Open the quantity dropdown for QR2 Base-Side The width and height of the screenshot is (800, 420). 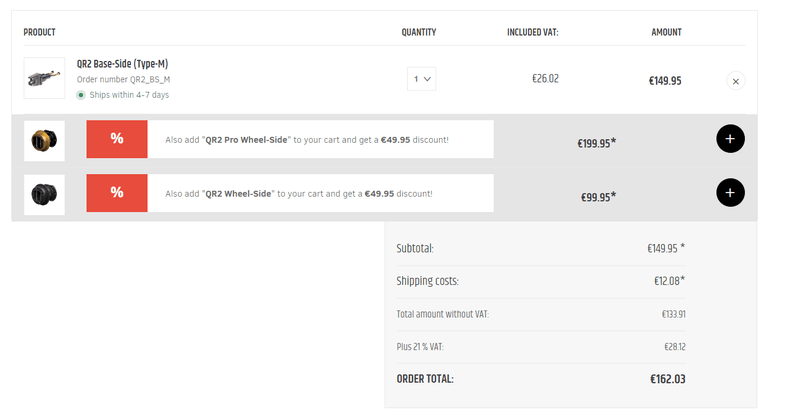click(421, 79)
